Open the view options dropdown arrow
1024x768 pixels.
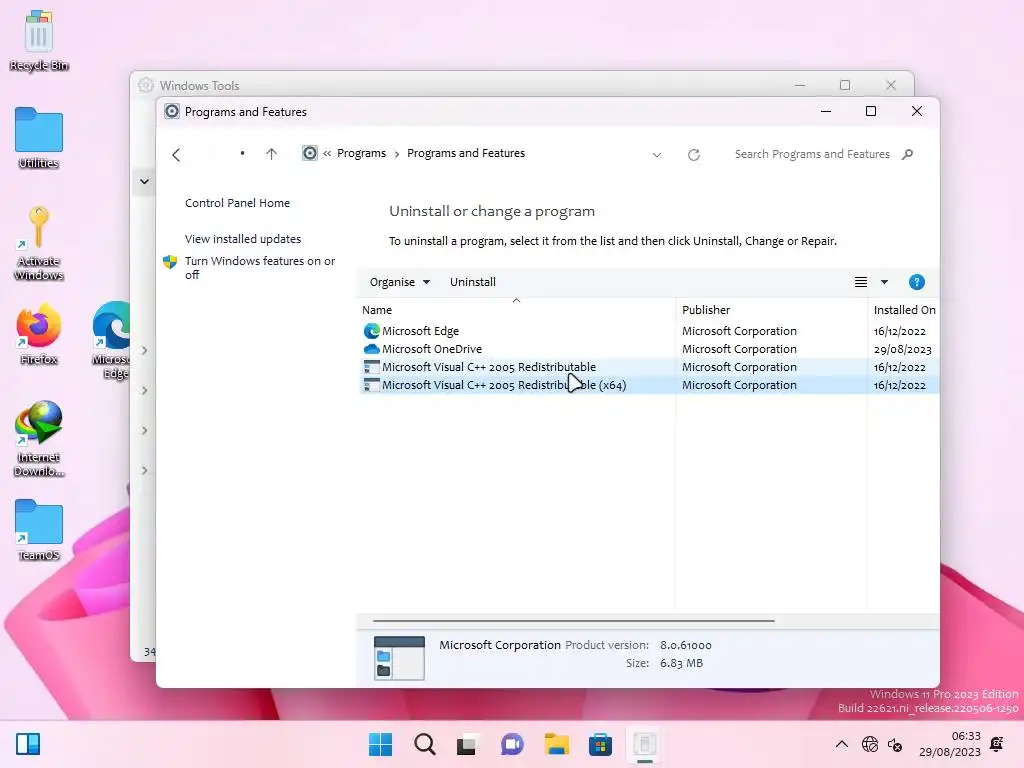[x=884, y=282]
